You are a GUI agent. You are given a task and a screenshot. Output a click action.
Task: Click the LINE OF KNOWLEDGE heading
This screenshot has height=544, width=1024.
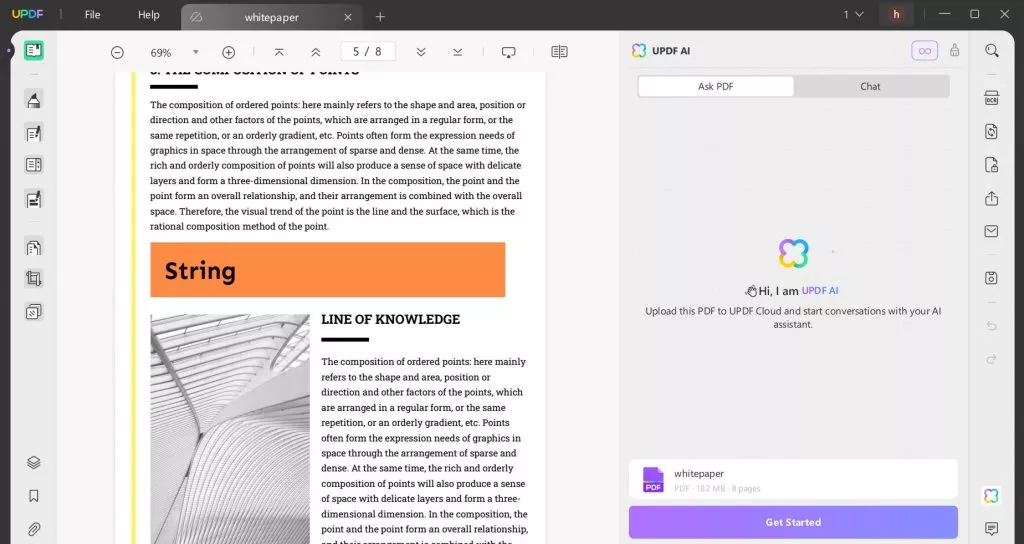pyautogui.click(x=391, y=319)
